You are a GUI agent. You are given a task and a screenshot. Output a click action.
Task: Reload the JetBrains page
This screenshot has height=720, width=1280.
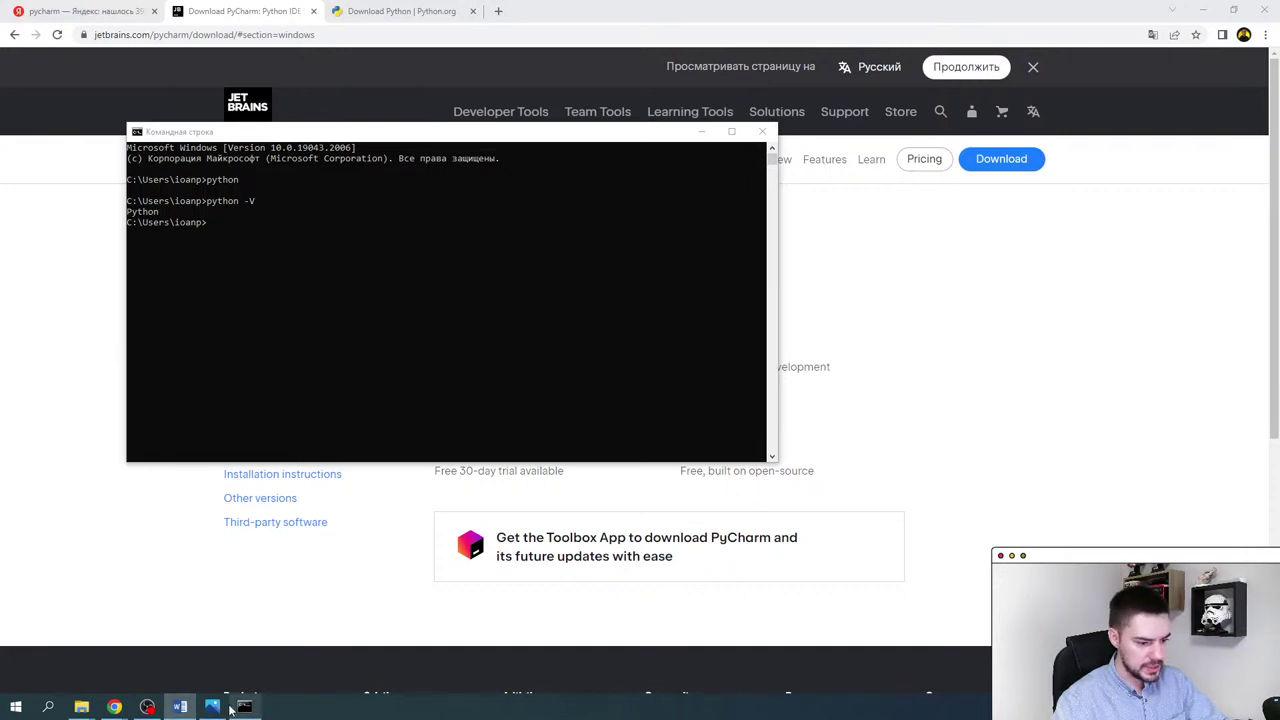[x=57, y=35]
